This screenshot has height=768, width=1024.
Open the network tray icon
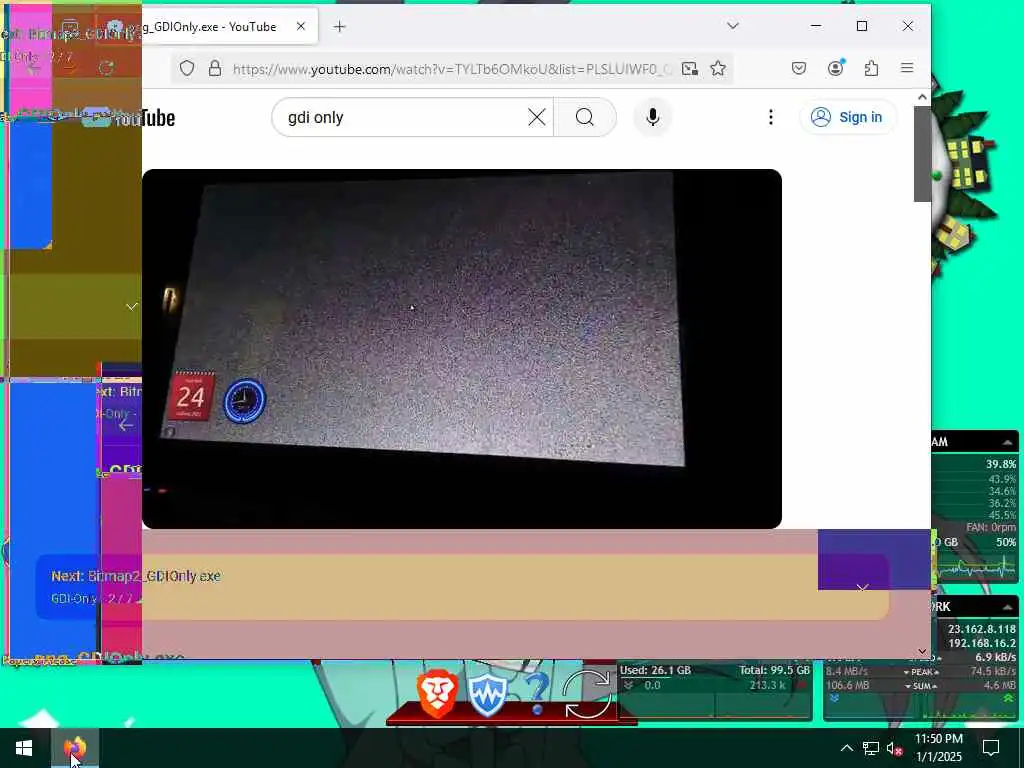(871, 748)
